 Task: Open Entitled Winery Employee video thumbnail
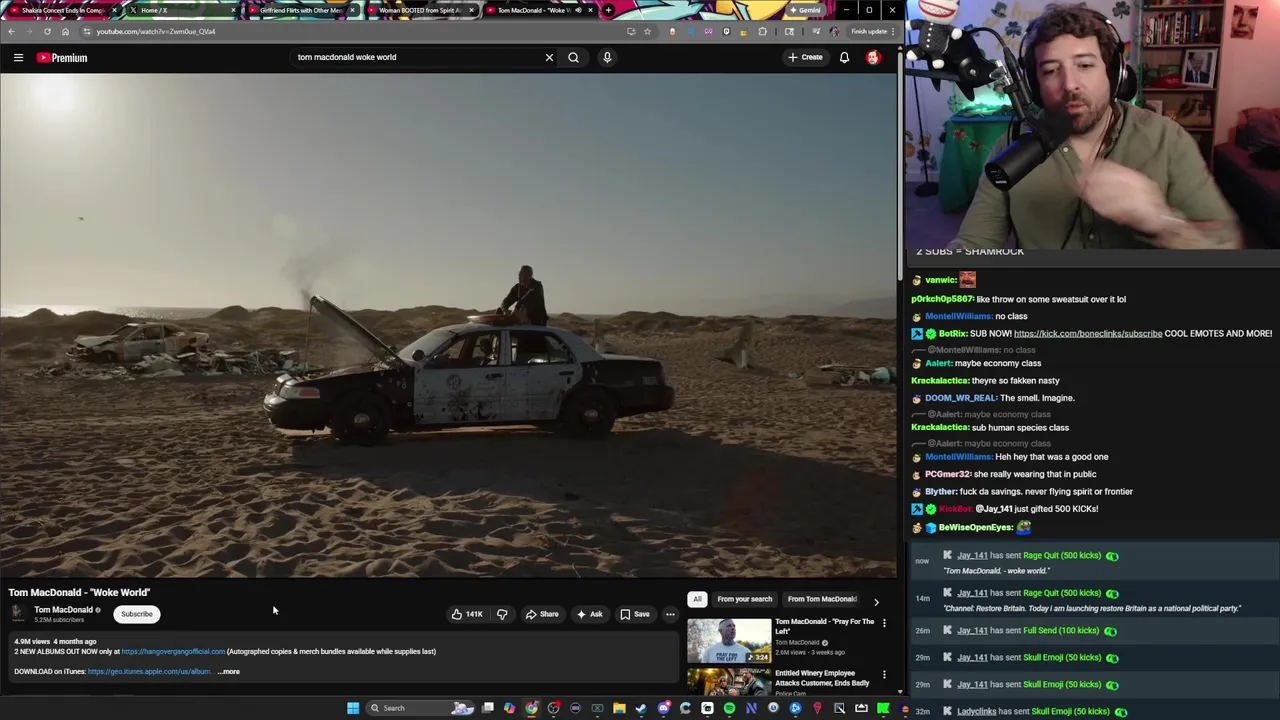[x=729, y=682]
